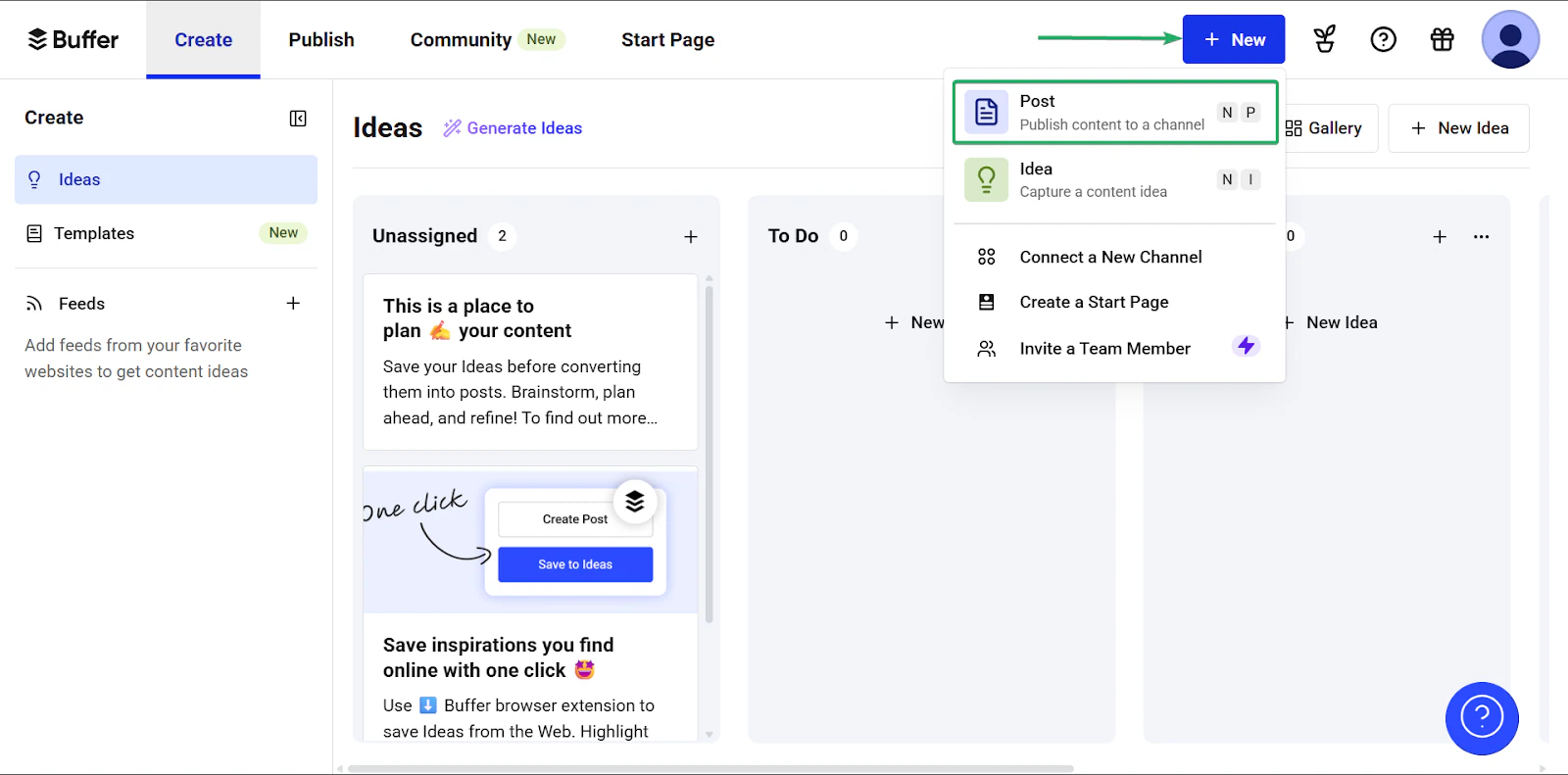This screenshot has height=775, width=1568.
Task: Click the Idea lightbulb icon
Action: (x=986, y=180)
